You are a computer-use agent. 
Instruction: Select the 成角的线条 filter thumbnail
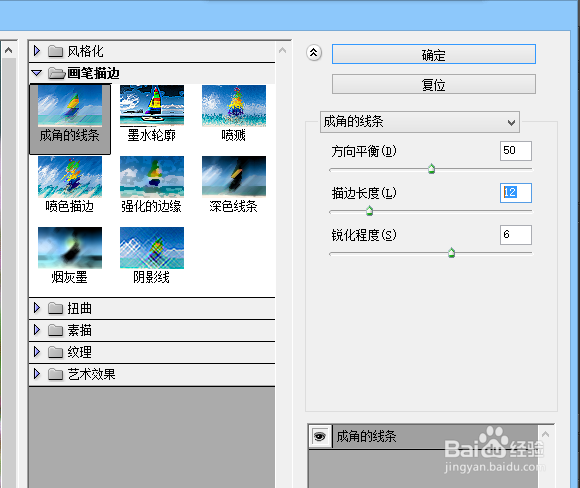pyautogui.click(x=70, y=119)
